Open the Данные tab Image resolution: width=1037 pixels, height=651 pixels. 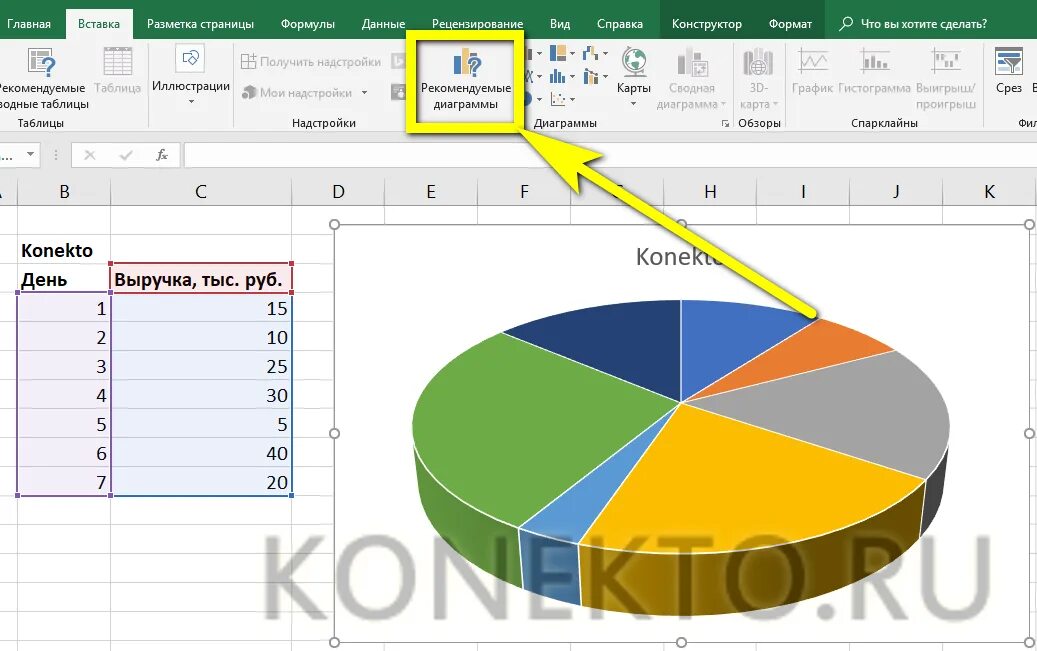click(384, 24)
